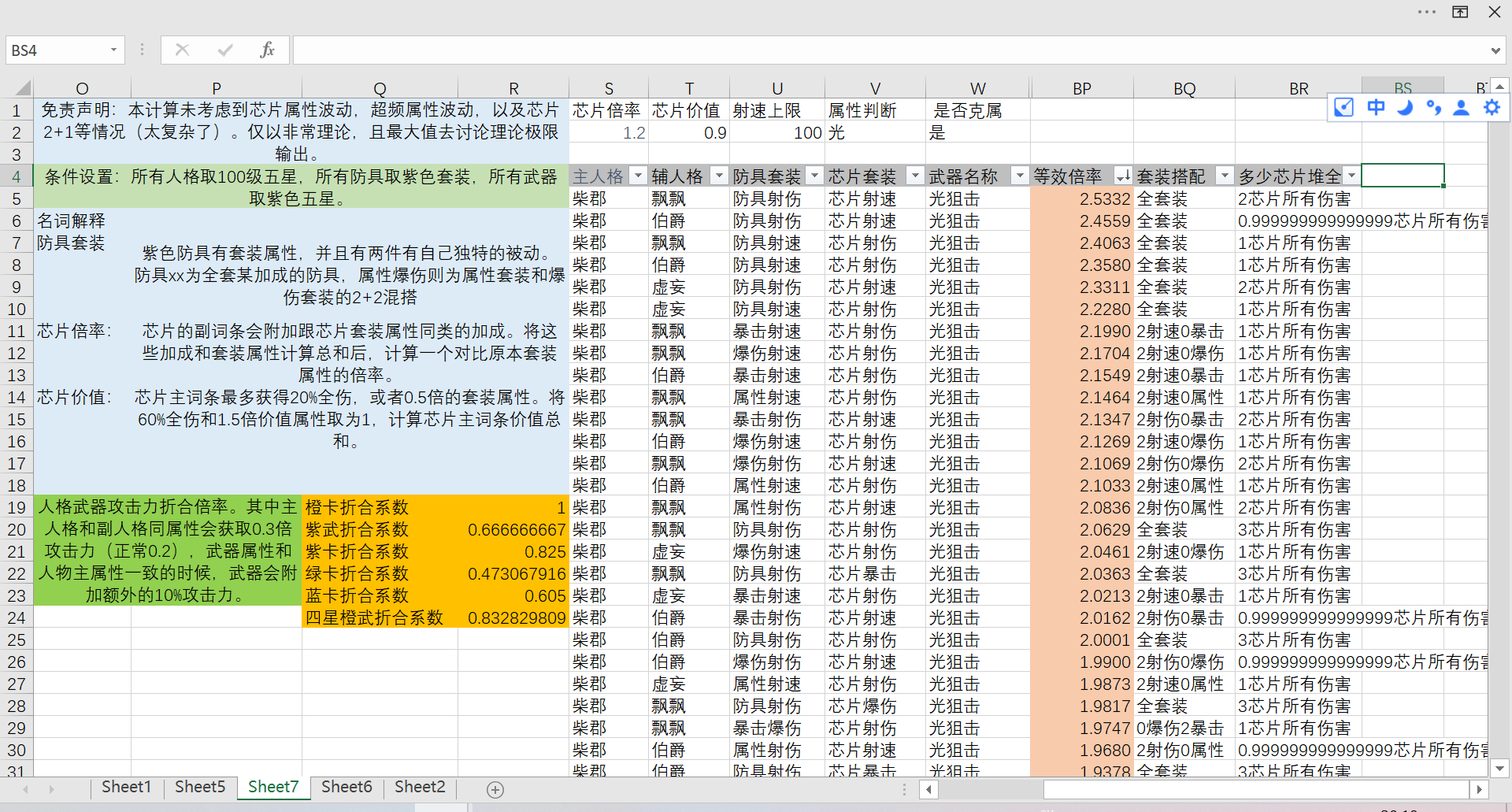
Task: Click the vertical scrollbar down arrow
Action: 1499,768
